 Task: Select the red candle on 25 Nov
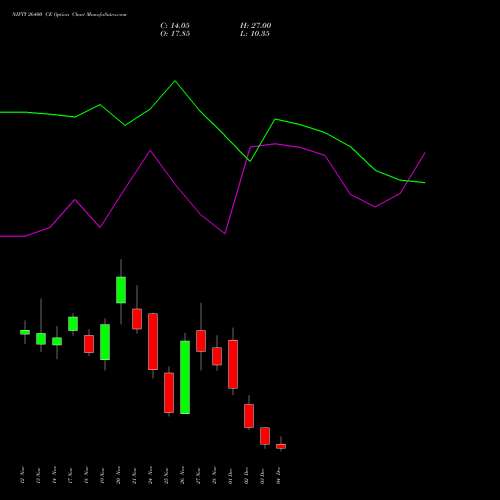pos(169,393)
